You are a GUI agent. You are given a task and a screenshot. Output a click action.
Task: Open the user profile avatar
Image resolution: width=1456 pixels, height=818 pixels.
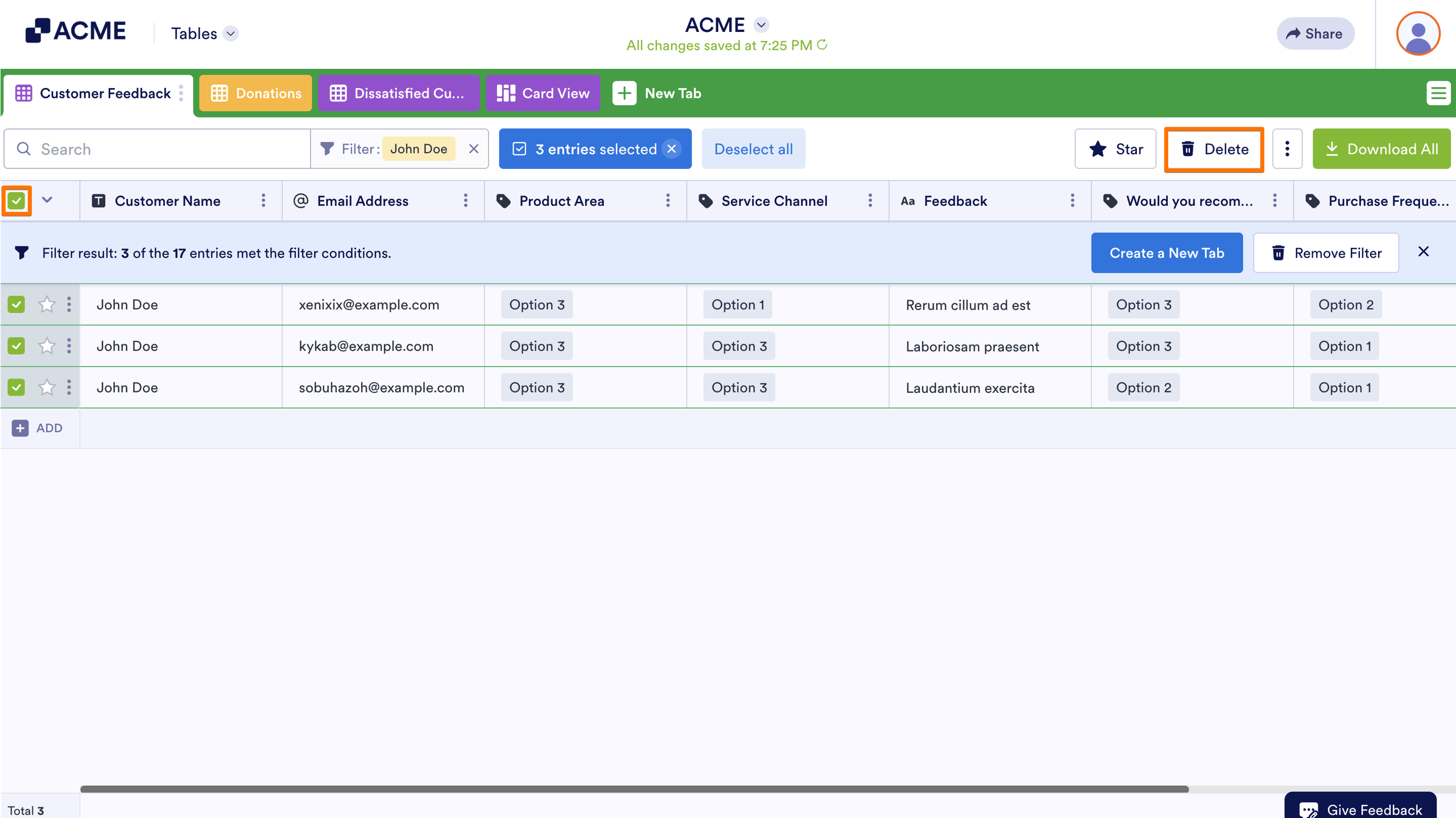1418,34
